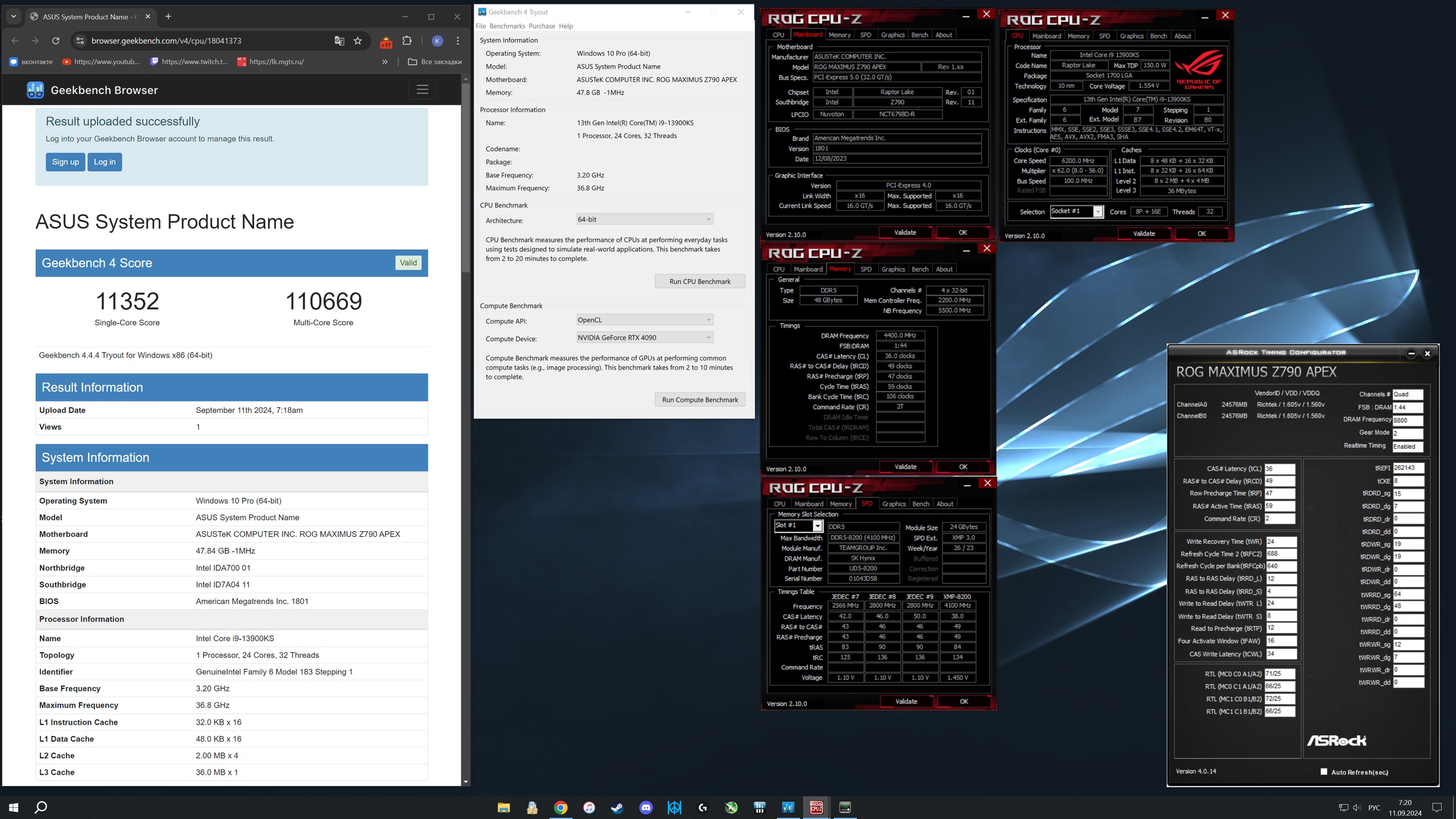Open the Windows Start menu
Viewport: 1456px width, 819px height.
[x=14, y=807]
